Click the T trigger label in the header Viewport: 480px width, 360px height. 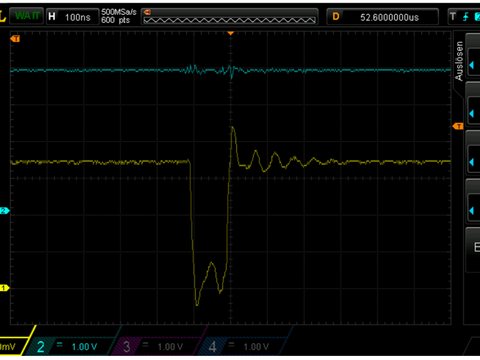pyautogui.click(x=453, y=16)
